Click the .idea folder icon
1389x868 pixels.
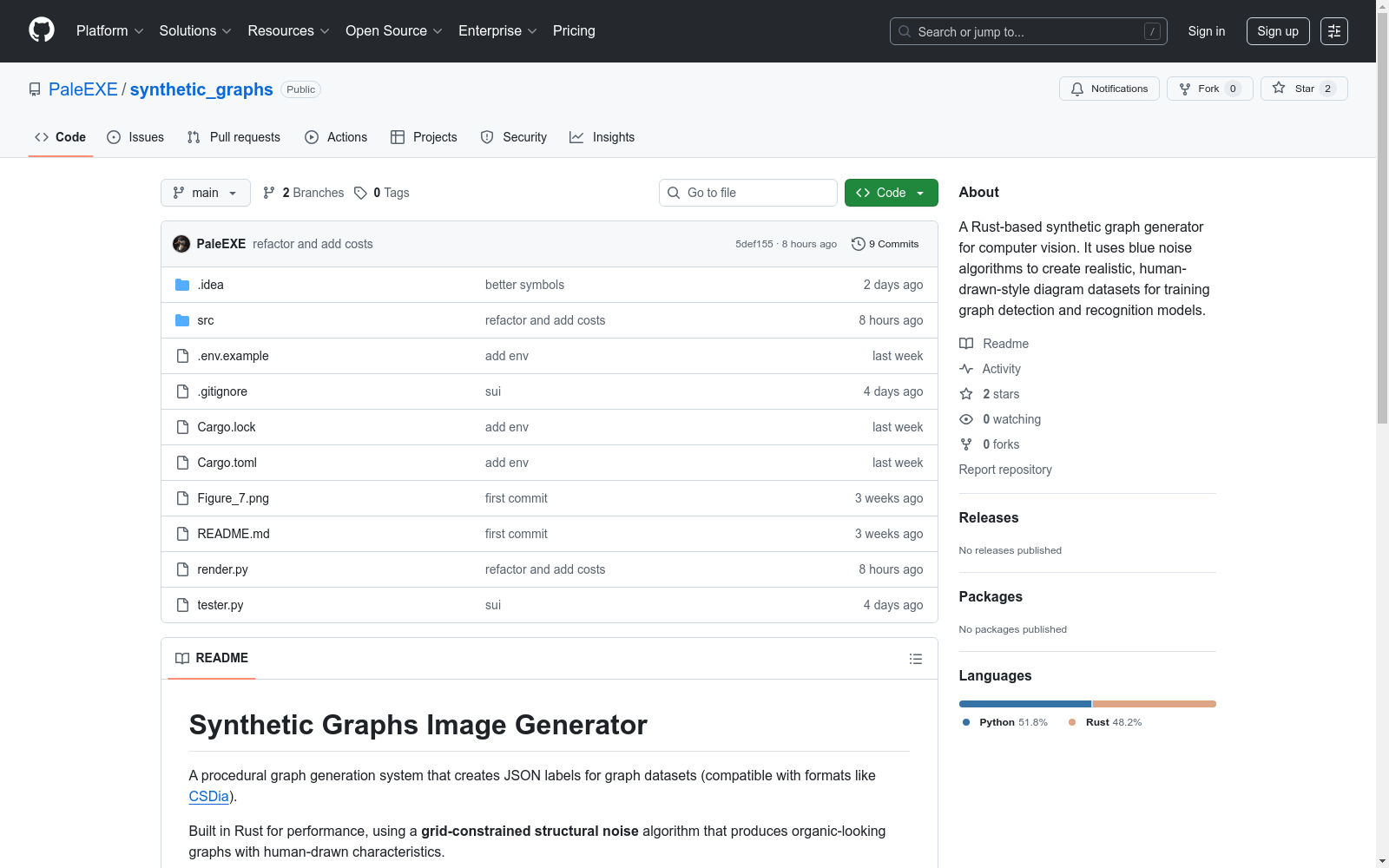[x=182, y=285]
